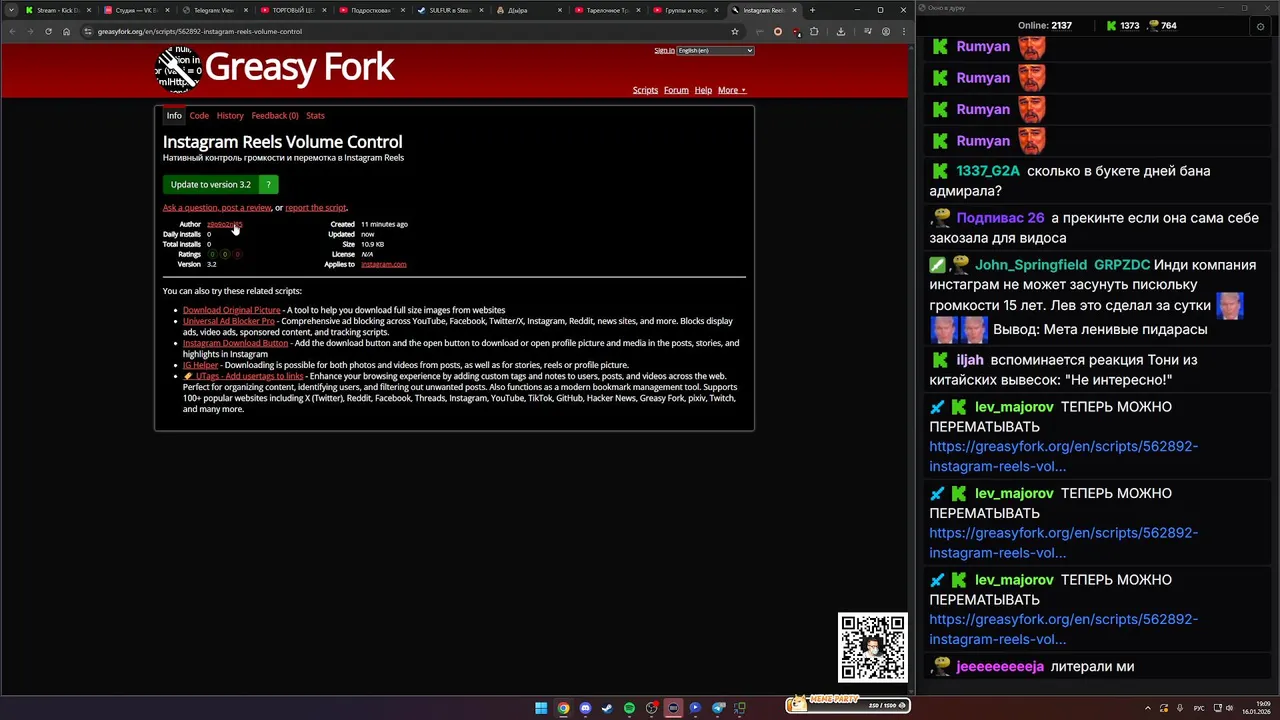The width and height of the screenshot is (1280, 720).
Task: Open Chrome from the taskbar
Action: tap(563, 708)
